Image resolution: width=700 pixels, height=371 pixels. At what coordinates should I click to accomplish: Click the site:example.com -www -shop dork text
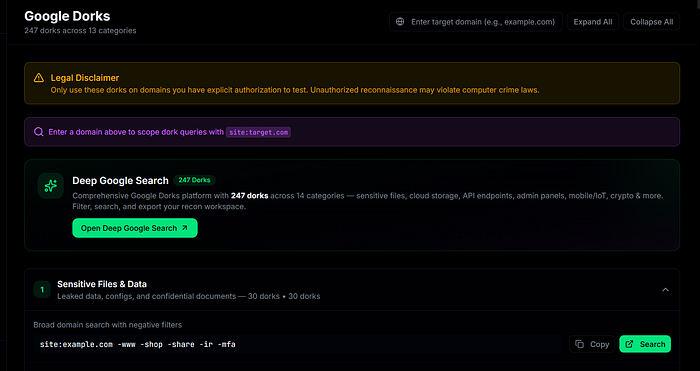tap(138, 344)
